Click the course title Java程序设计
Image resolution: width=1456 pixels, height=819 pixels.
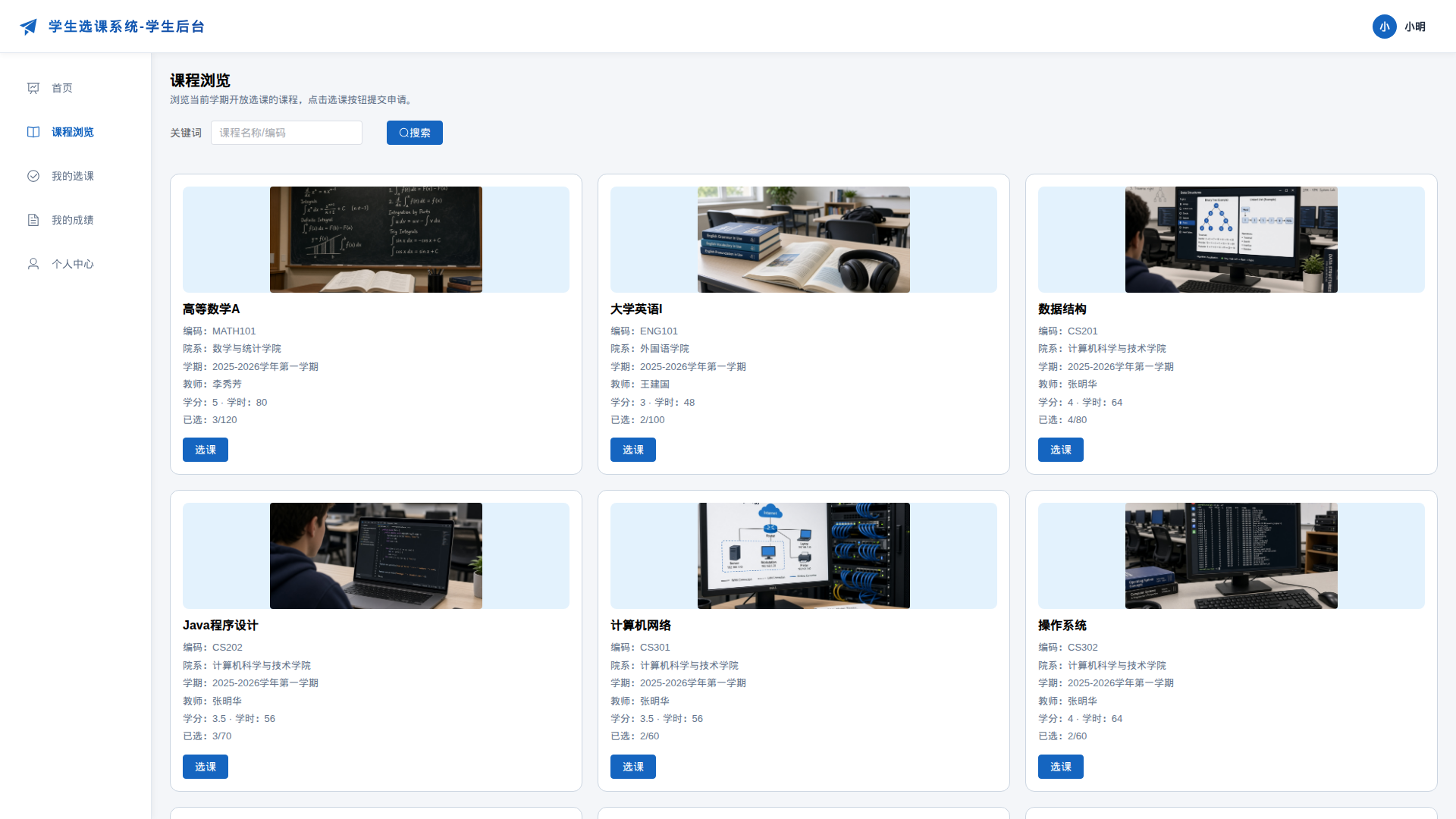pyautogui.click(x=221, y=625)
